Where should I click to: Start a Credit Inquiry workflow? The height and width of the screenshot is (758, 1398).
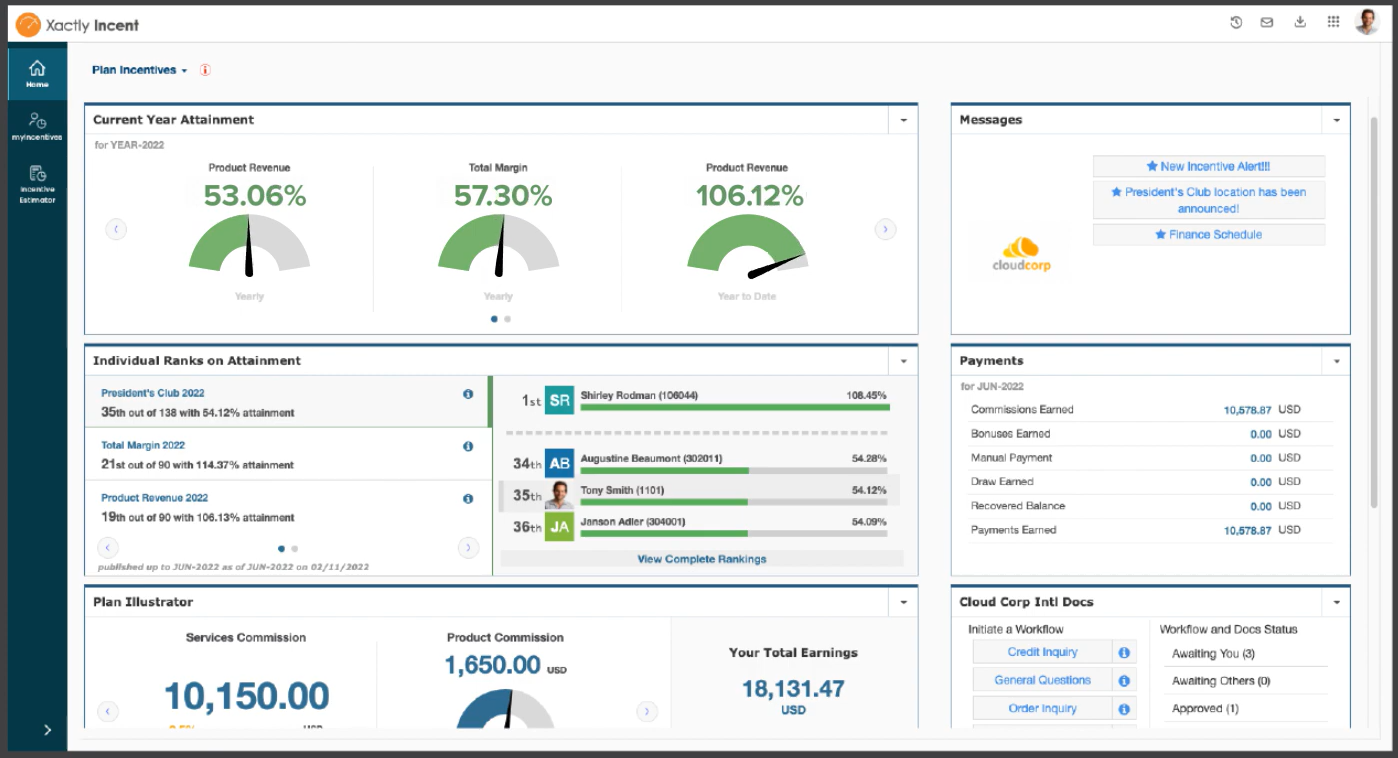click(1042, 652)
